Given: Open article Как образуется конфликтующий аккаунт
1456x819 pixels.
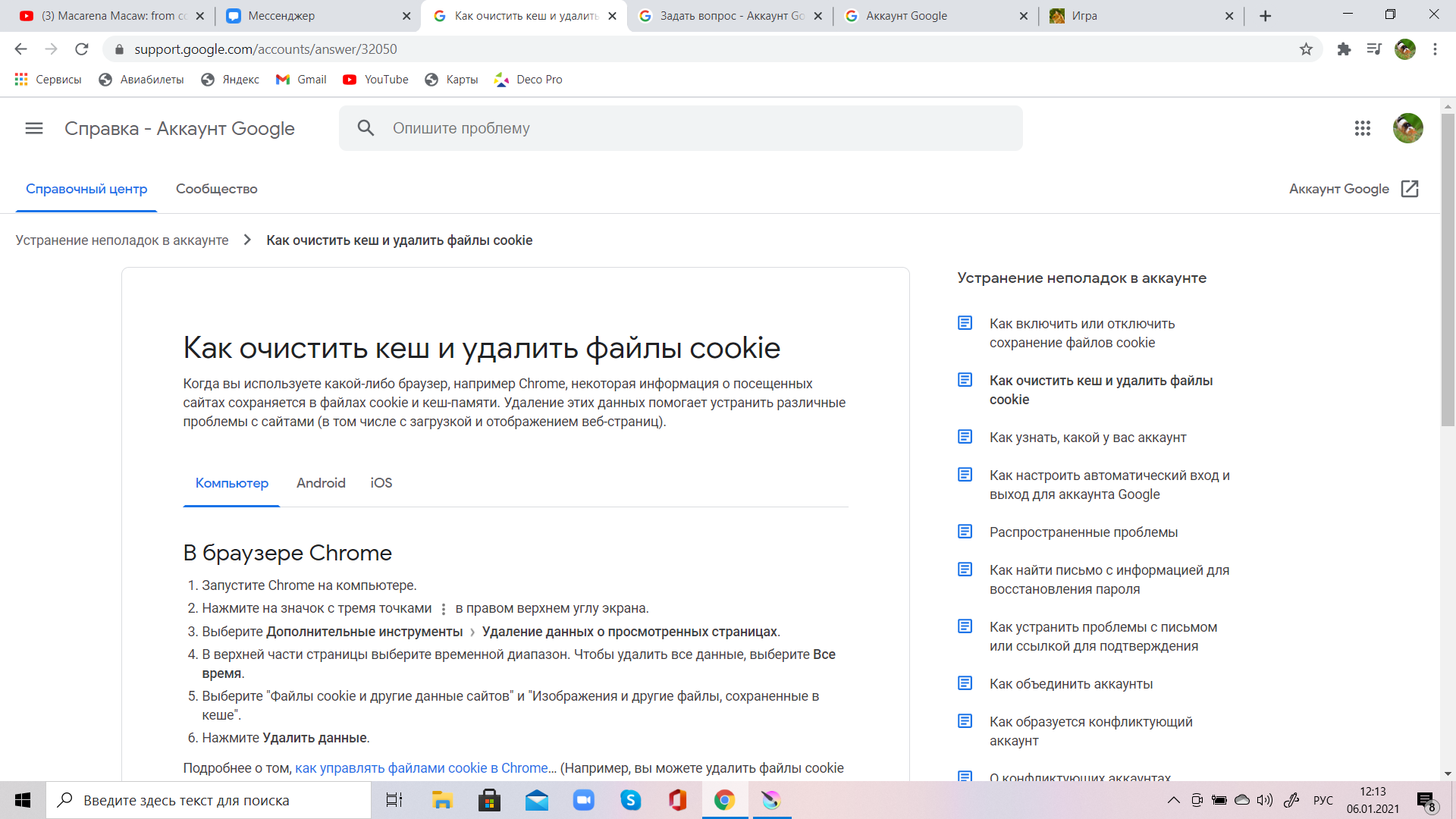Looking at the screenshot, I should coord(1090,731).
